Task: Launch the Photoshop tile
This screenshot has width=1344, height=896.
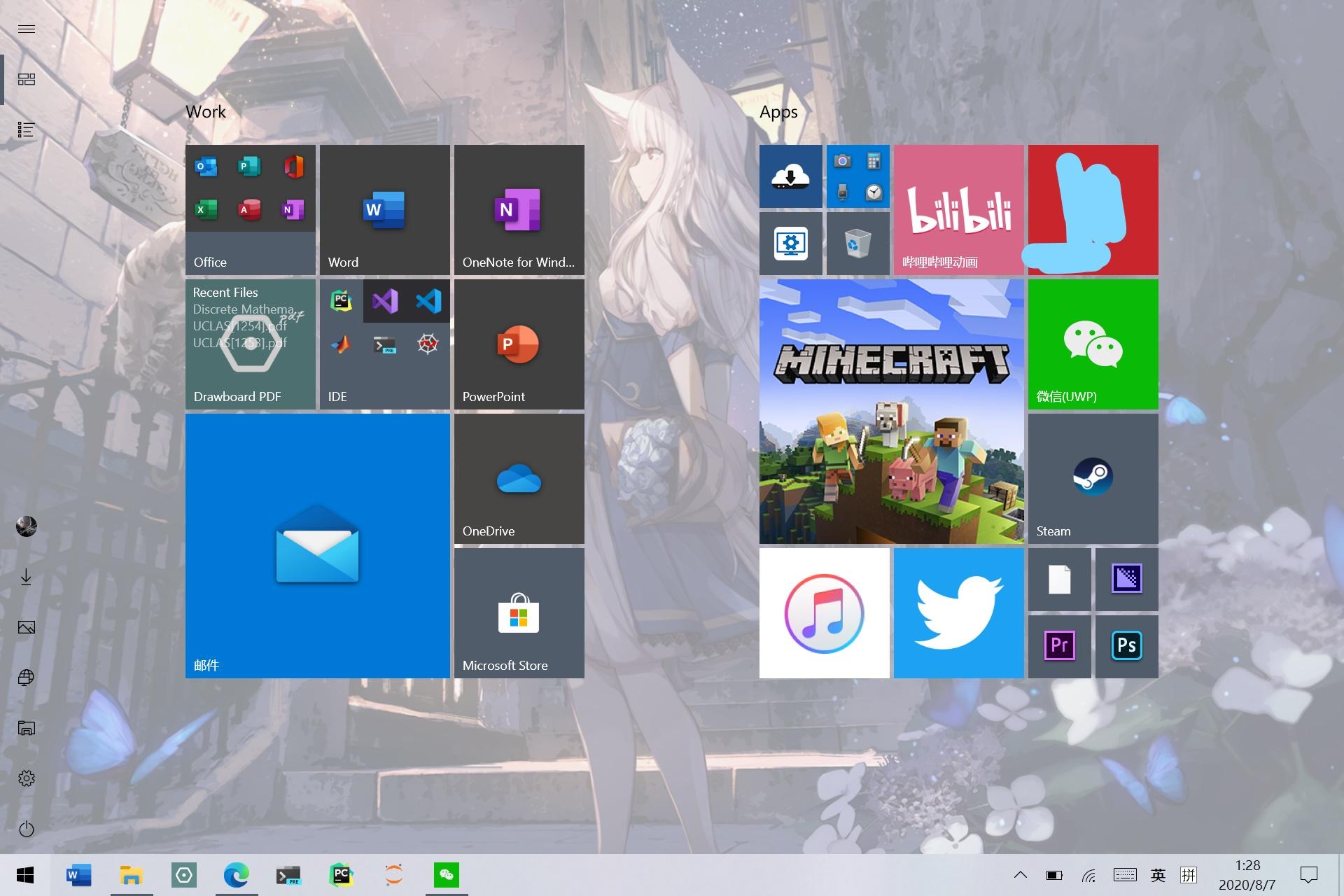Action: 1126,646
